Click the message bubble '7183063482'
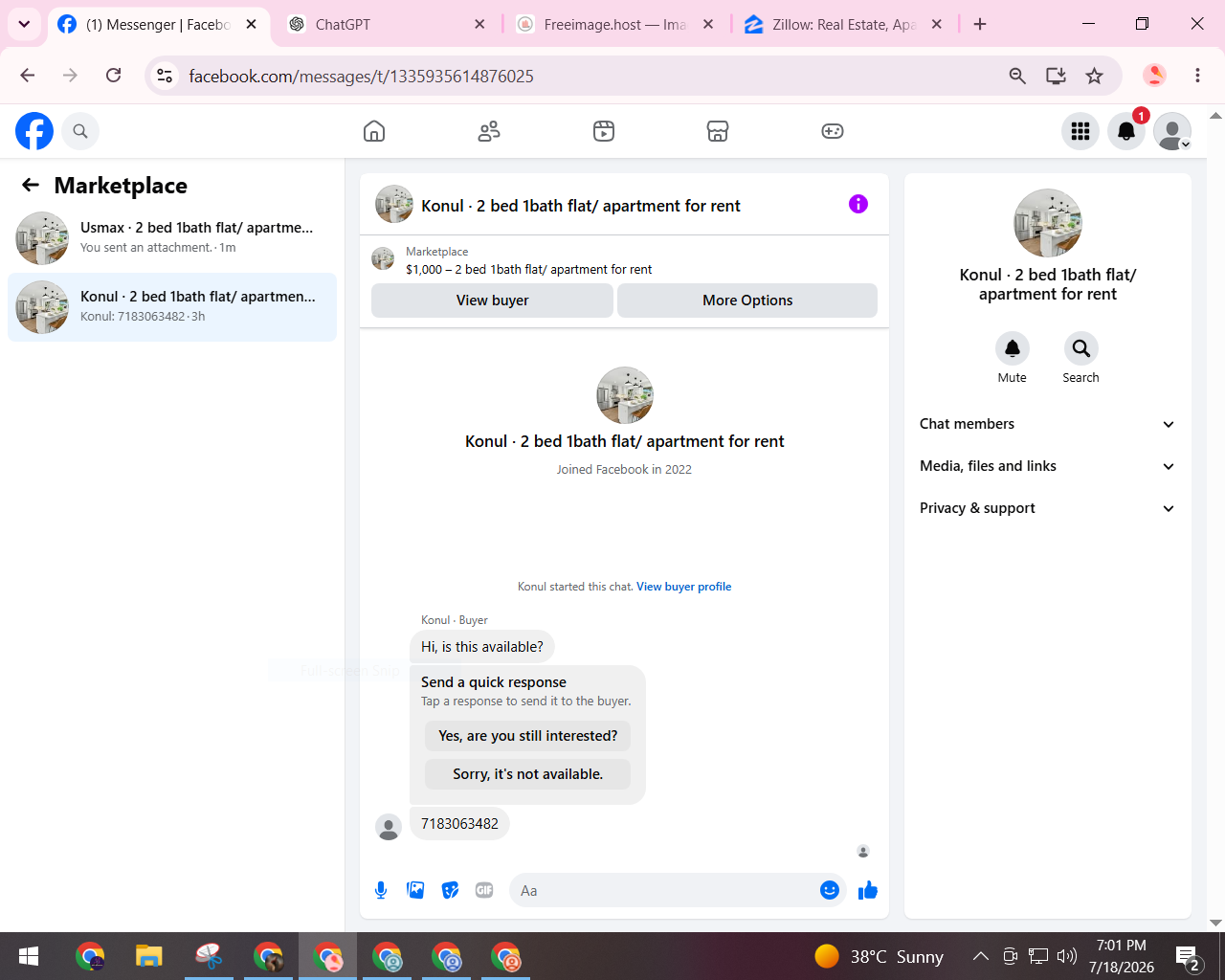This screenshot has height=980, width=1225. (459, 824)
